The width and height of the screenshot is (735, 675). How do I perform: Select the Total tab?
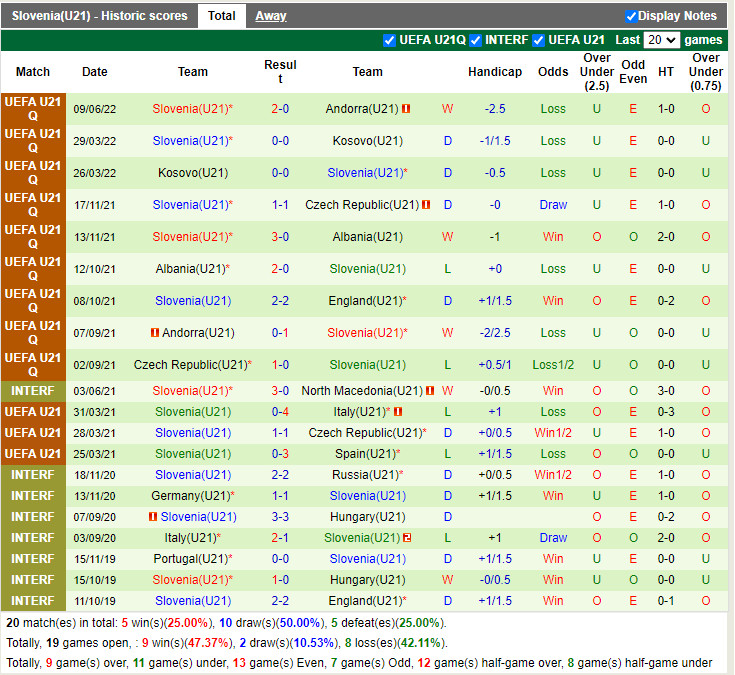(x=222, y=16)
